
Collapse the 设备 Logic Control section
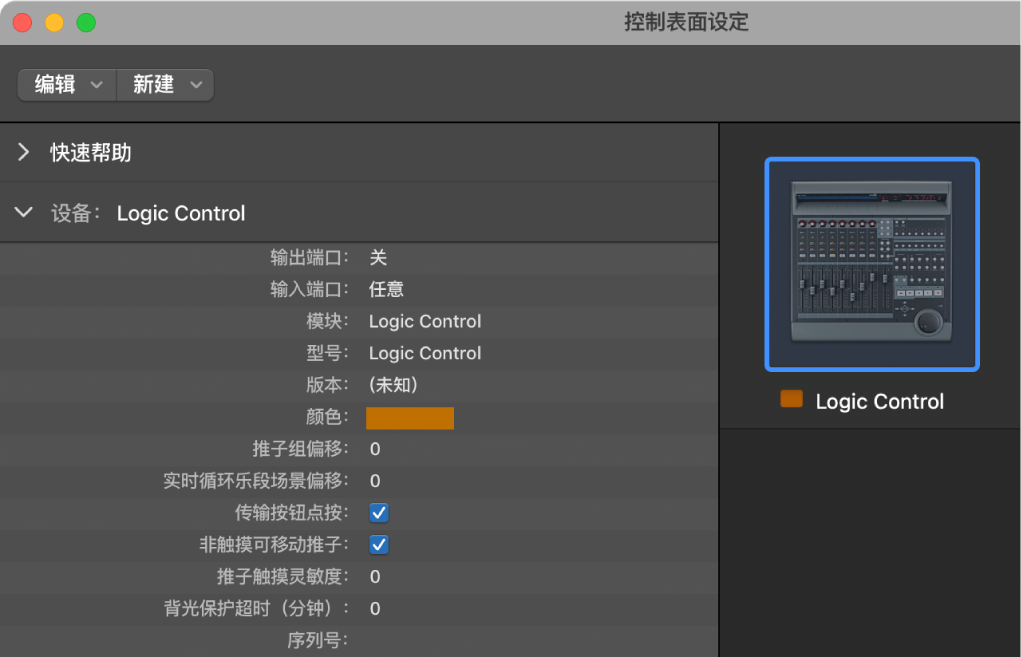pos(22,212)
